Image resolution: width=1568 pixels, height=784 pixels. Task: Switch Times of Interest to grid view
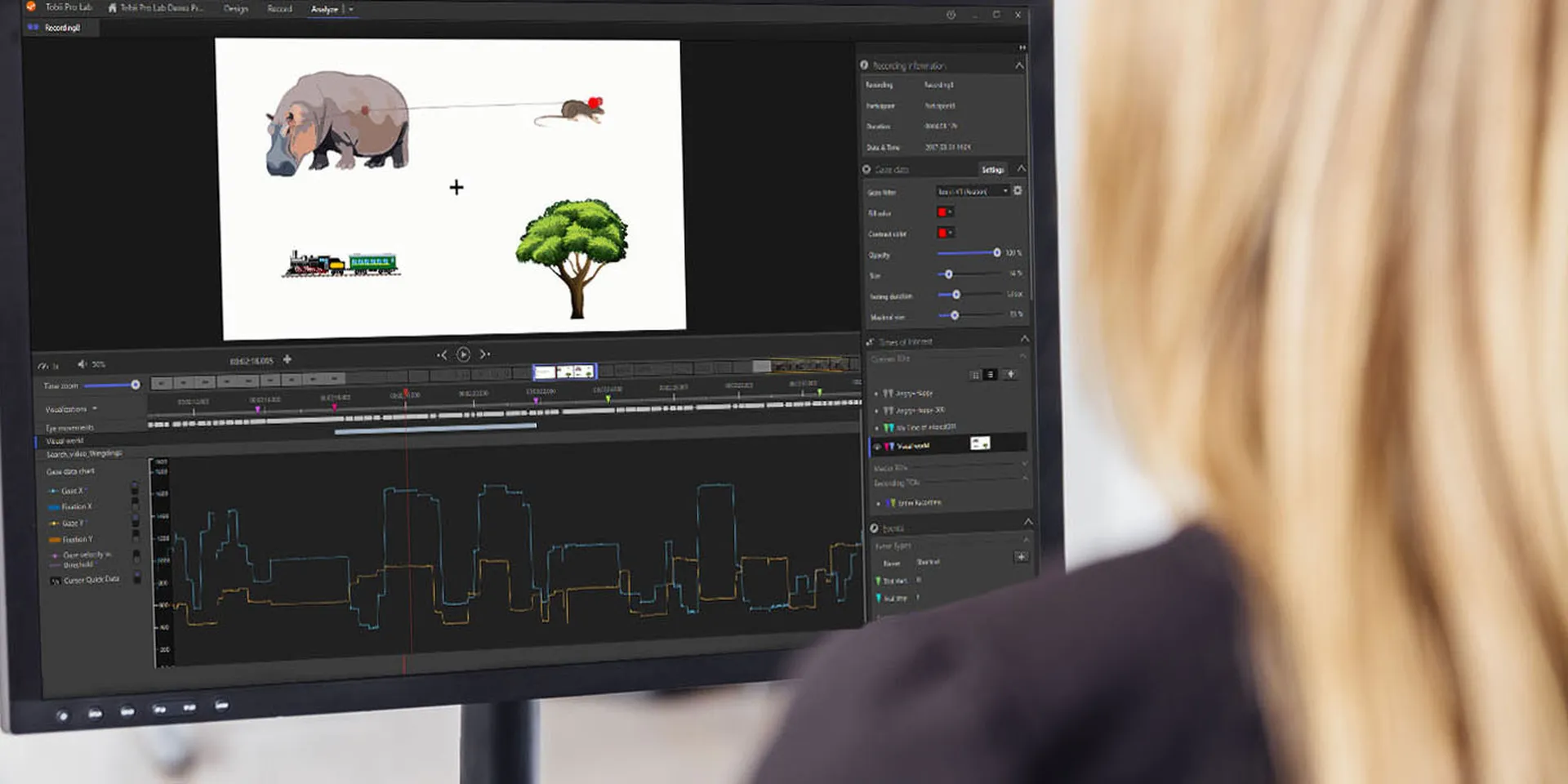(x=975, y=375)
